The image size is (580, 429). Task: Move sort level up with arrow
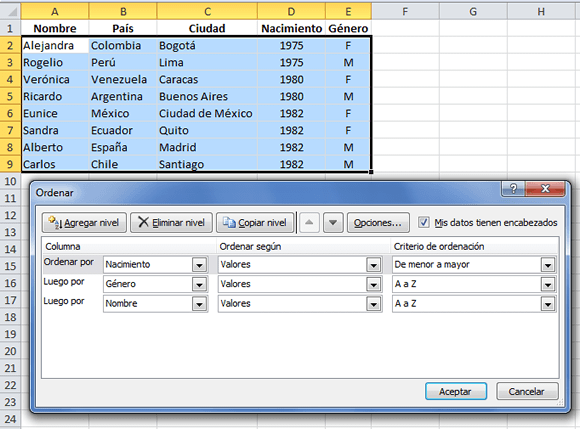point(309,223)
